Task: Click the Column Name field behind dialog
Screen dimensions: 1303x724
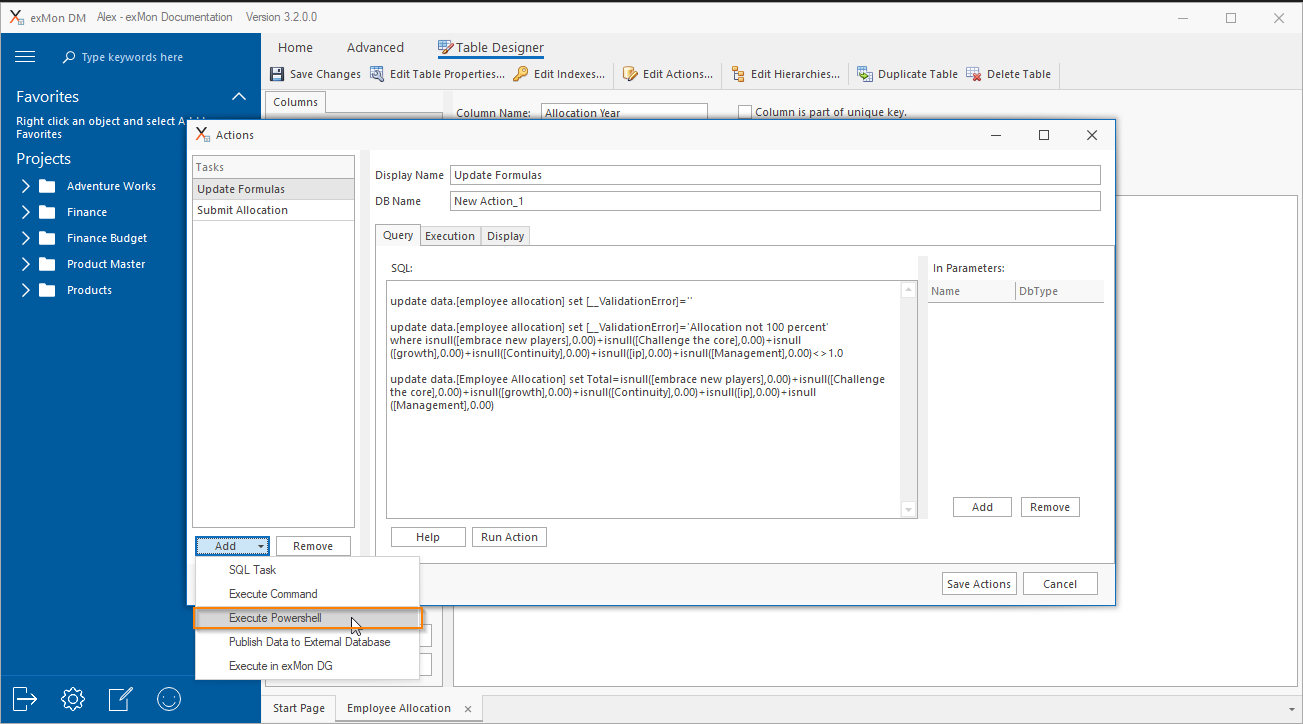Action: pos(624,112)
